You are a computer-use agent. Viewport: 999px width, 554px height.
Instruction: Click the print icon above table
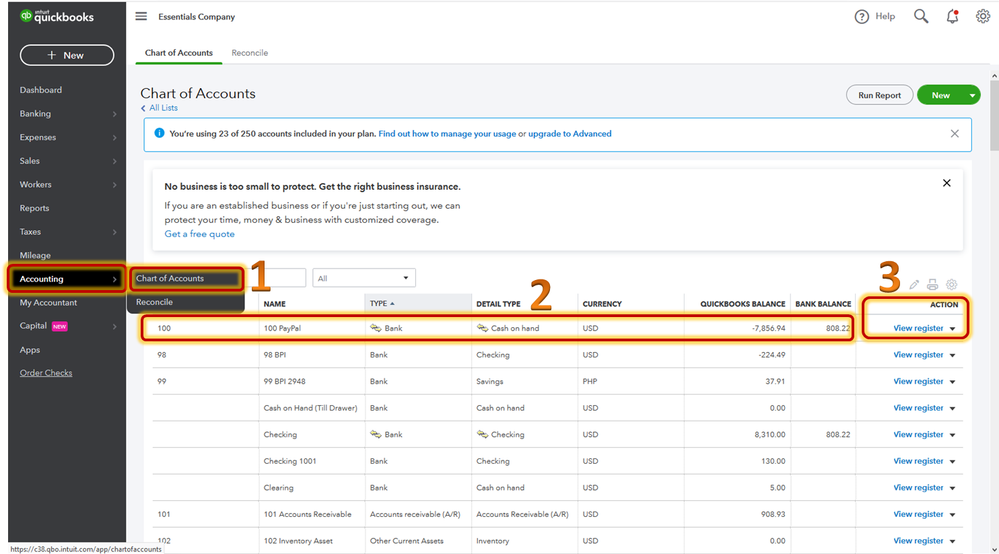[933, 285]
